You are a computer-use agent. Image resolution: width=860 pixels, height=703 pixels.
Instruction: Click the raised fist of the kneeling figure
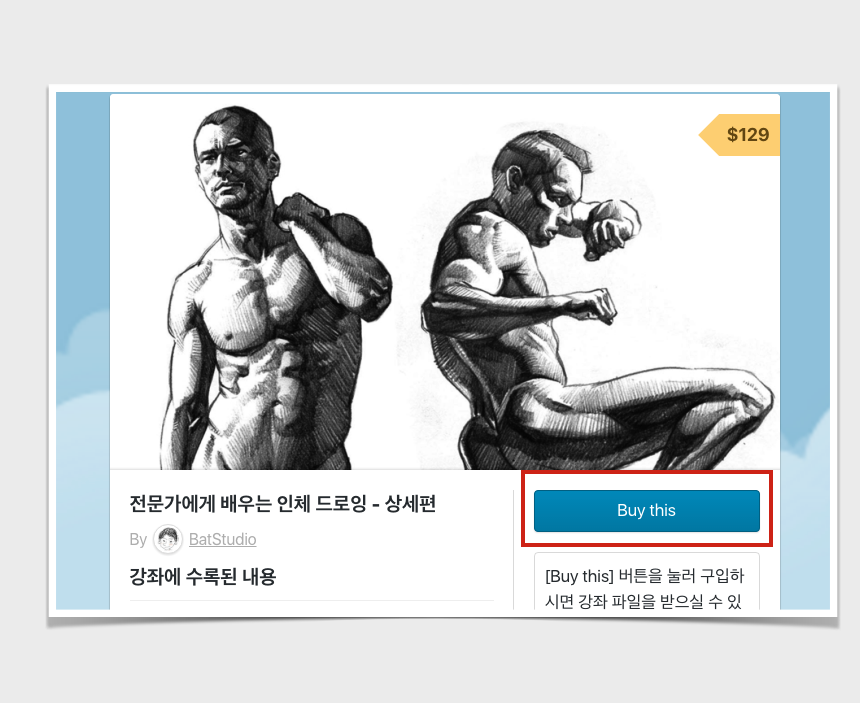coord(609,230)
